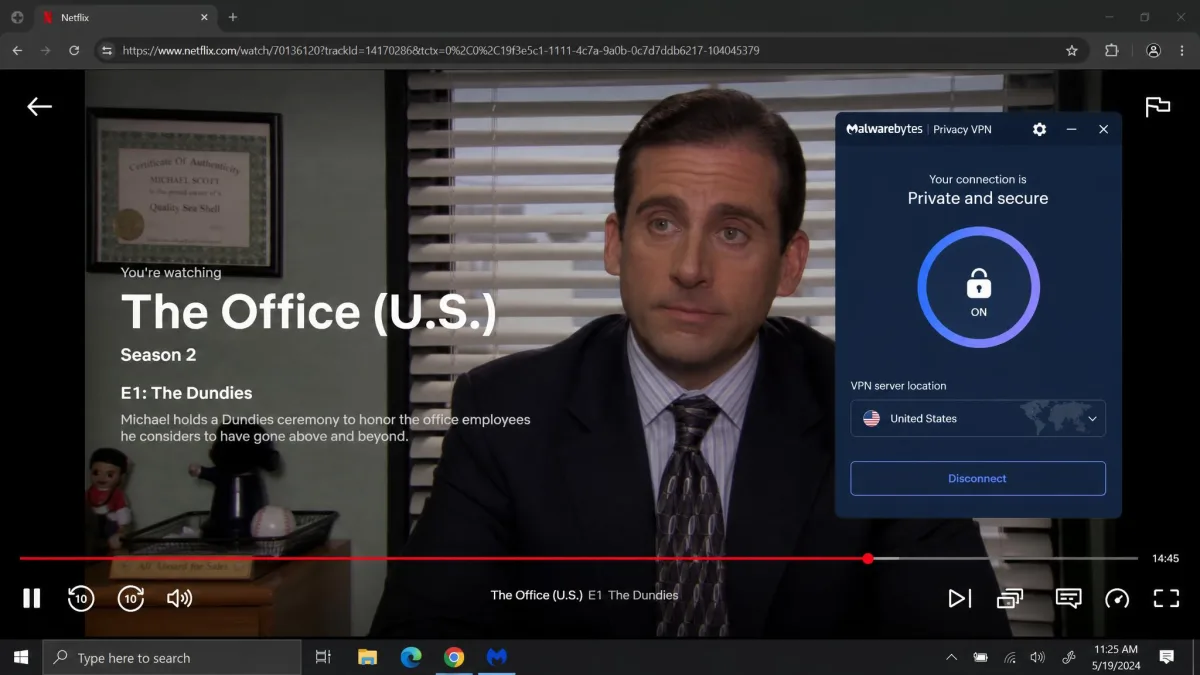The height and width of the screenshot is (675, 1200).
Task: Open the Wi-Fi network tray icon
Action: pos(1010,657)
